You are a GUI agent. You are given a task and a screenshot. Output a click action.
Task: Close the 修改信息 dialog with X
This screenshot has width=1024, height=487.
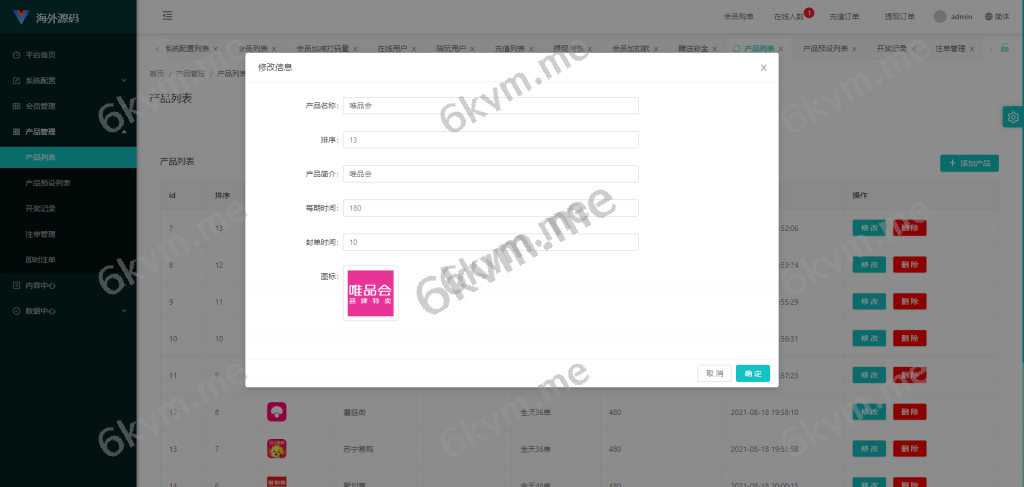tap(763, 67)
